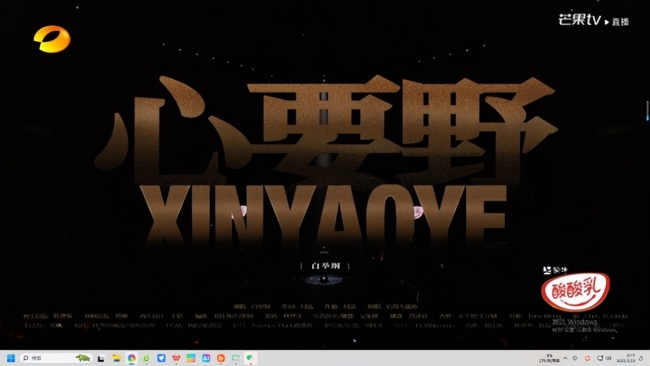The height and width of the screenshot is (366, 650).
Task: Open the notification bell icon
Action: tap(641, 358)
